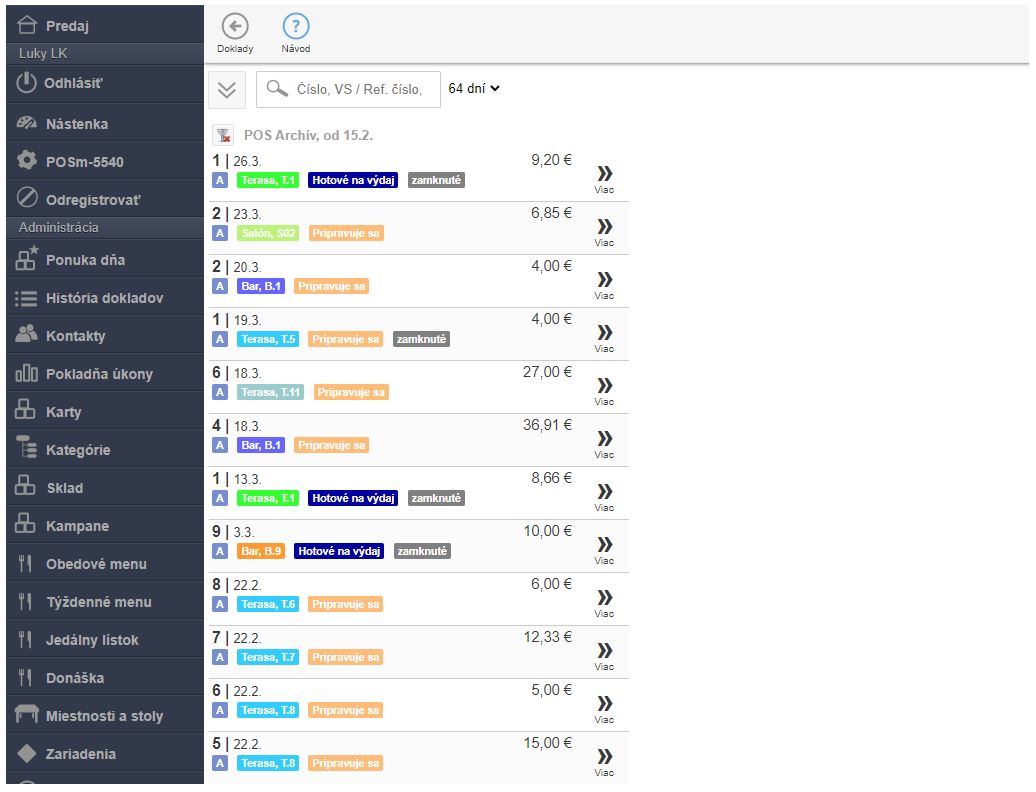Open Ponuka dňa from sidebar
Image resolution: width=1036 pixels, height=792 pixels.
85,260
